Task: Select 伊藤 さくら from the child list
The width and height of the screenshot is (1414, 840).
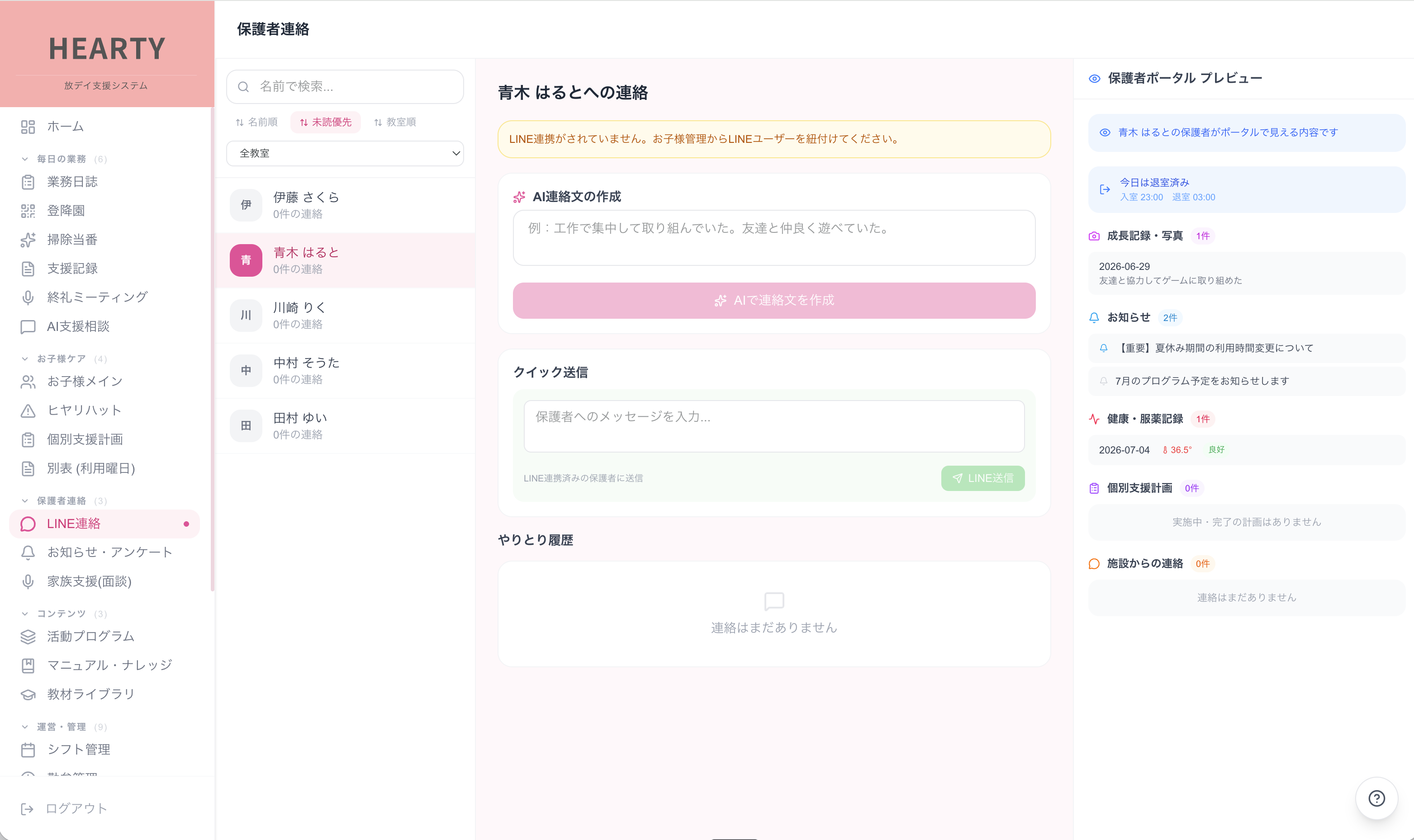Action: [x=345, y=205]
